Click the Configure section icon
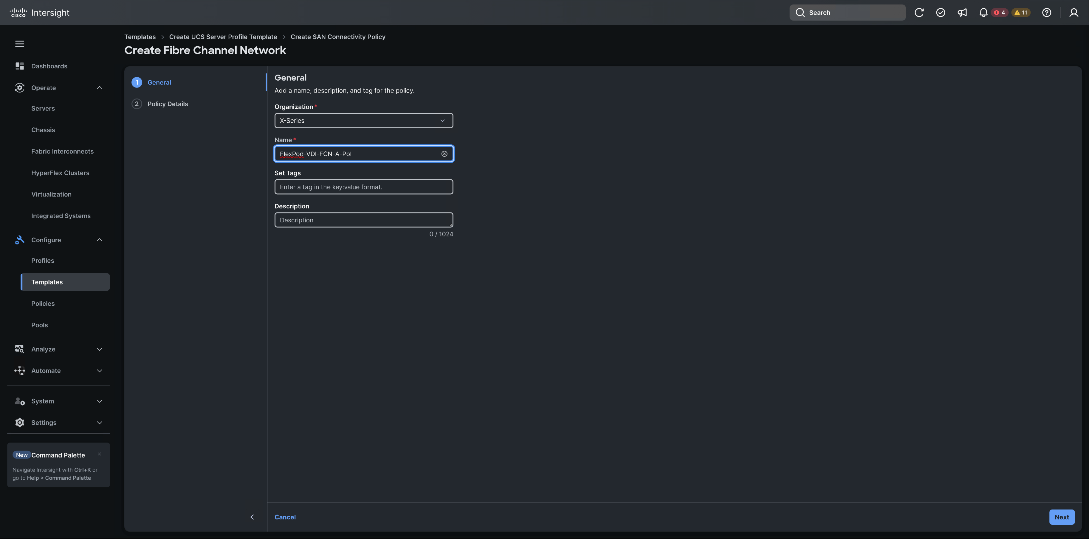 click(19, 240)
